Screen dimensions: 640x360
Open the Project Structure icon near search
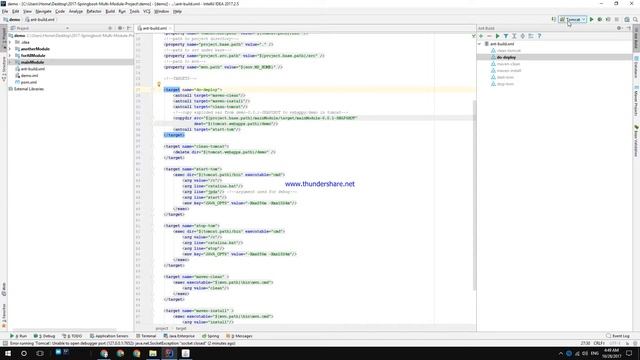coord(627,20)
